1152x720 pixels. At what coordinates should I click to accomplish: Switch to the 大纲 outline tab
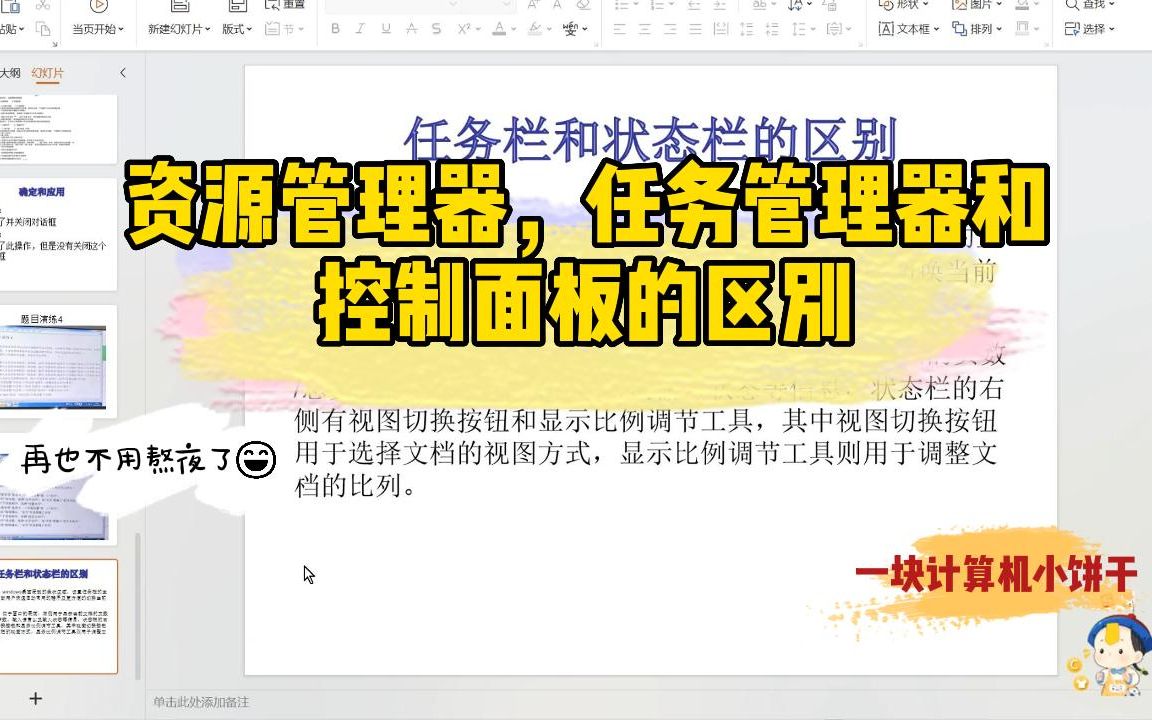click(x=10, y=73)
